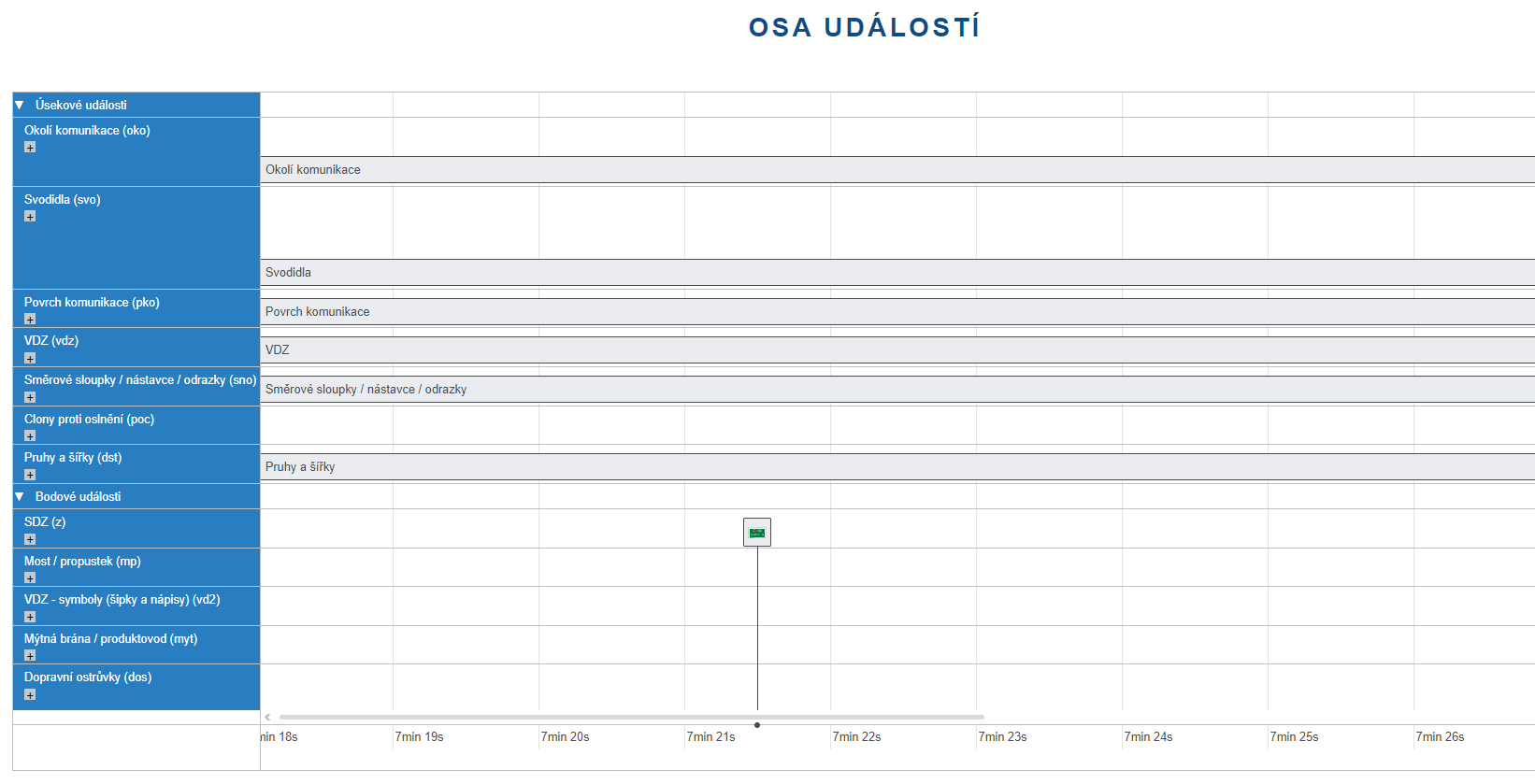Click the 7min 22s time axis label
Image resolution: width=1535 pixels, height=784 pixels.
(856, 736)
